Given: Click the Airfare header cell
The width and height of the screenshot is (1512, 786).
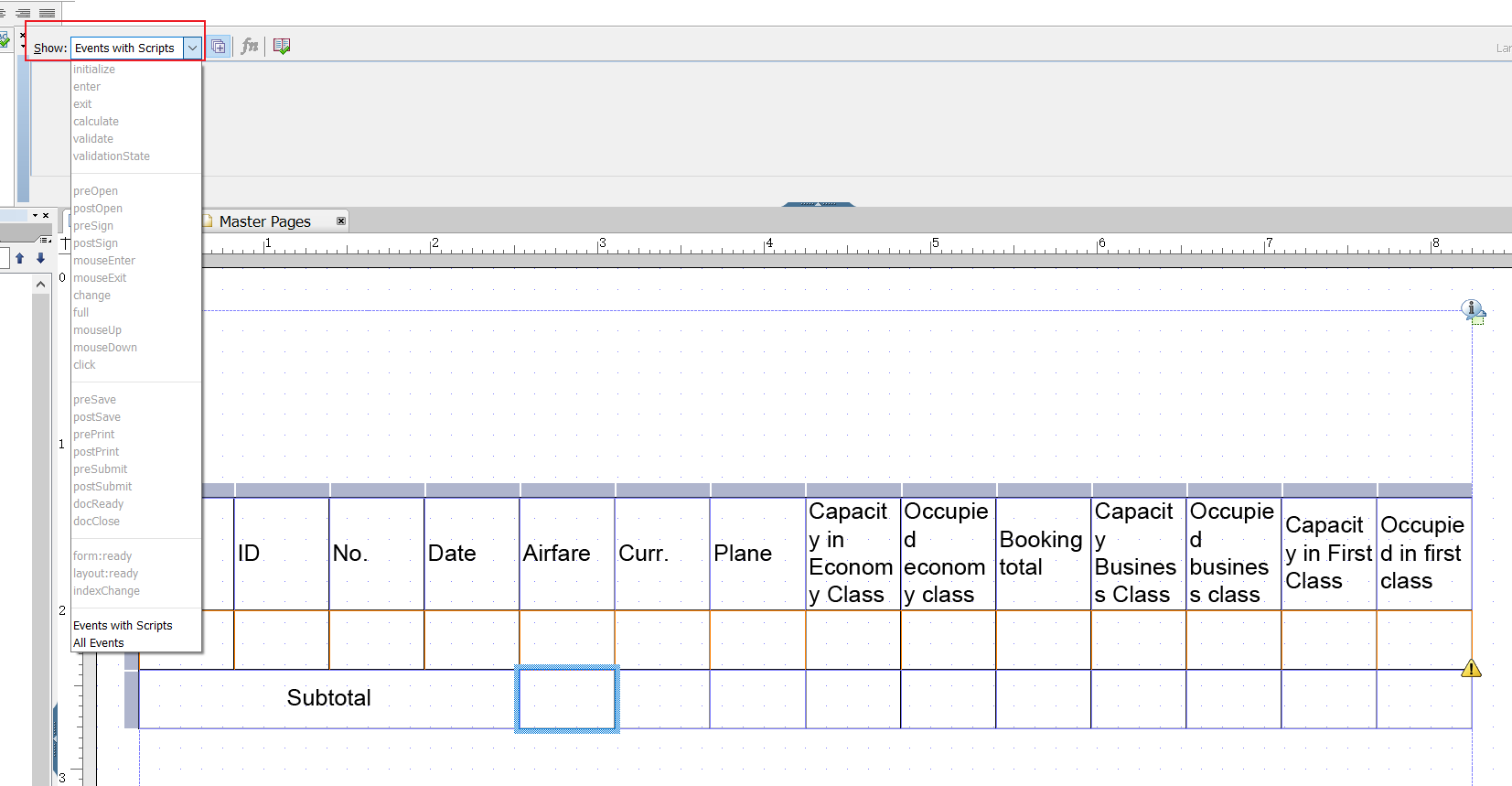Looking at the screenshot, I should [x=567, y=554].
